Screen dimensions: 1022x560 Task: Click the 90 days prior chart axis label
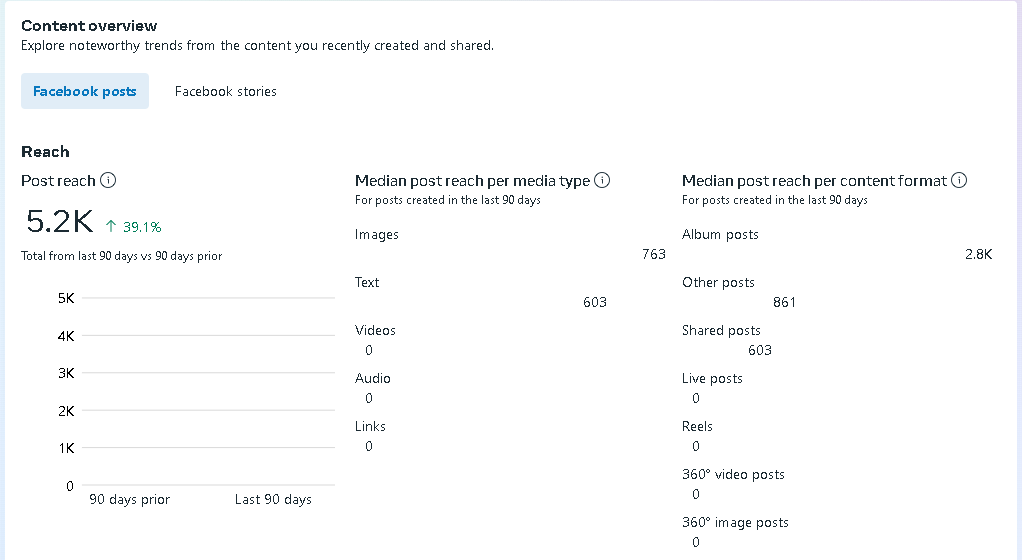[130, 499]
